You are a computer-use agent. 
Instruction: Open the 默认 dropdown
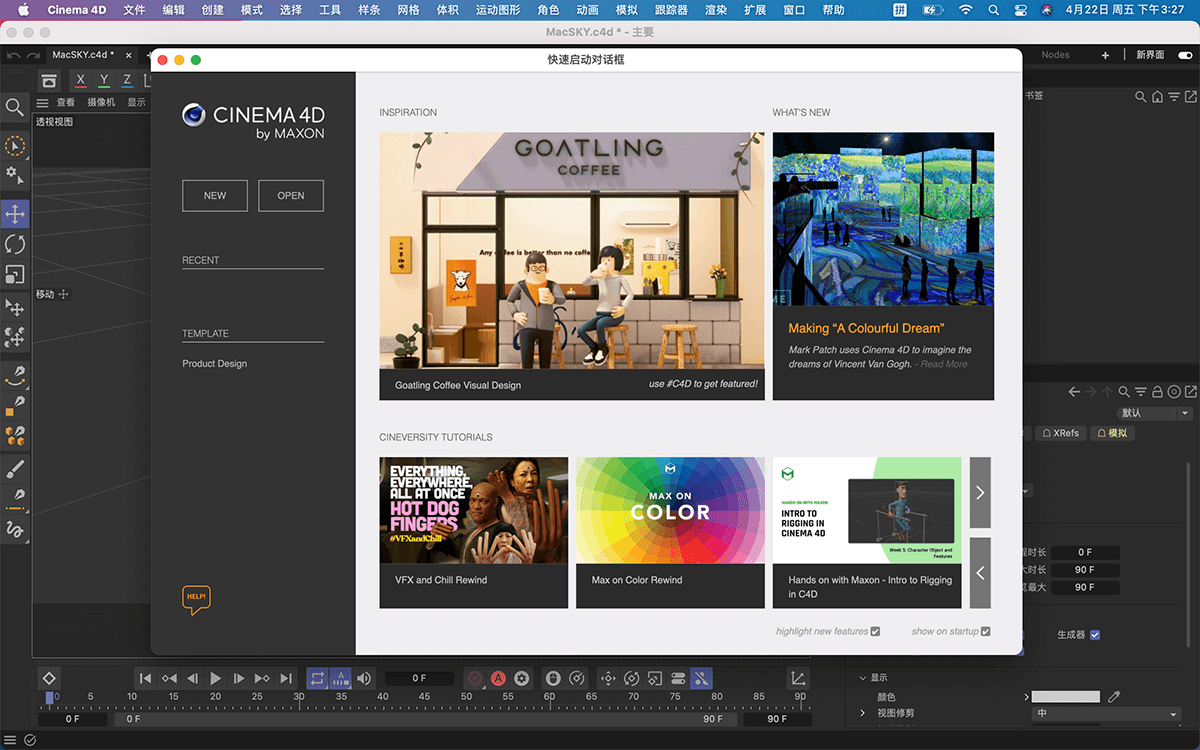point(1154,413)
